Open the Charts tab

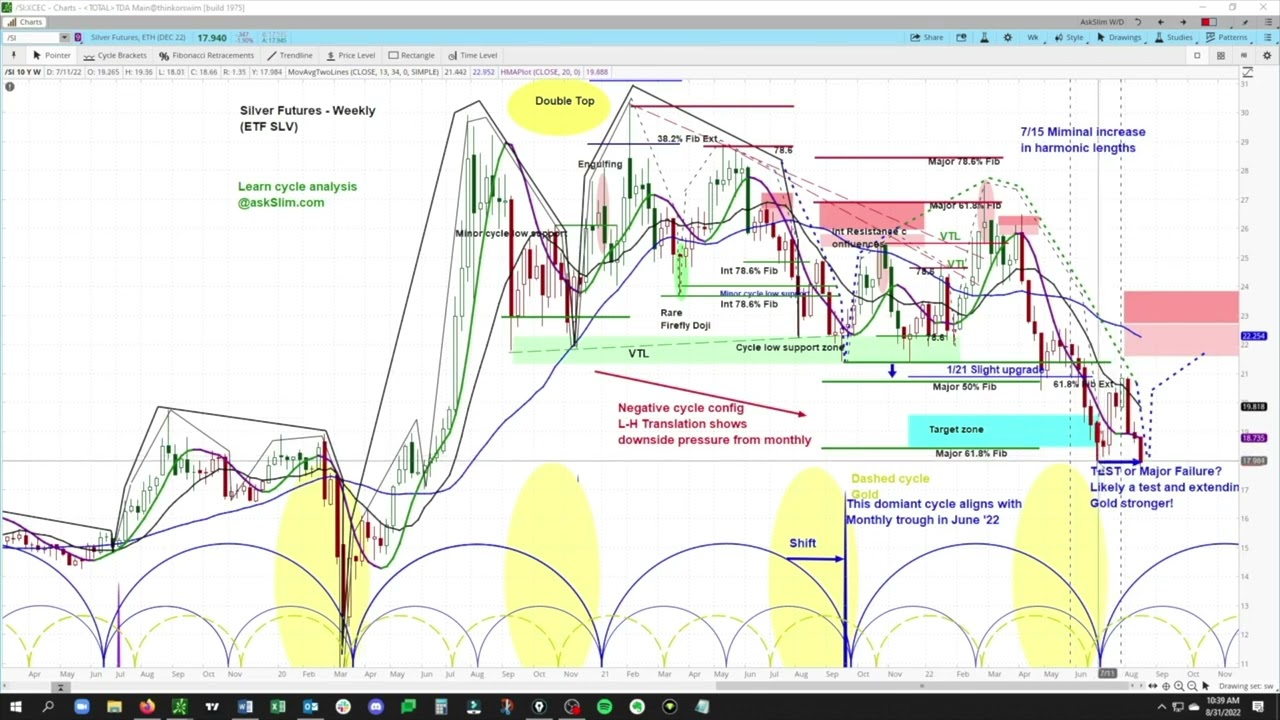pyautogui.click(x=25, y=22)
